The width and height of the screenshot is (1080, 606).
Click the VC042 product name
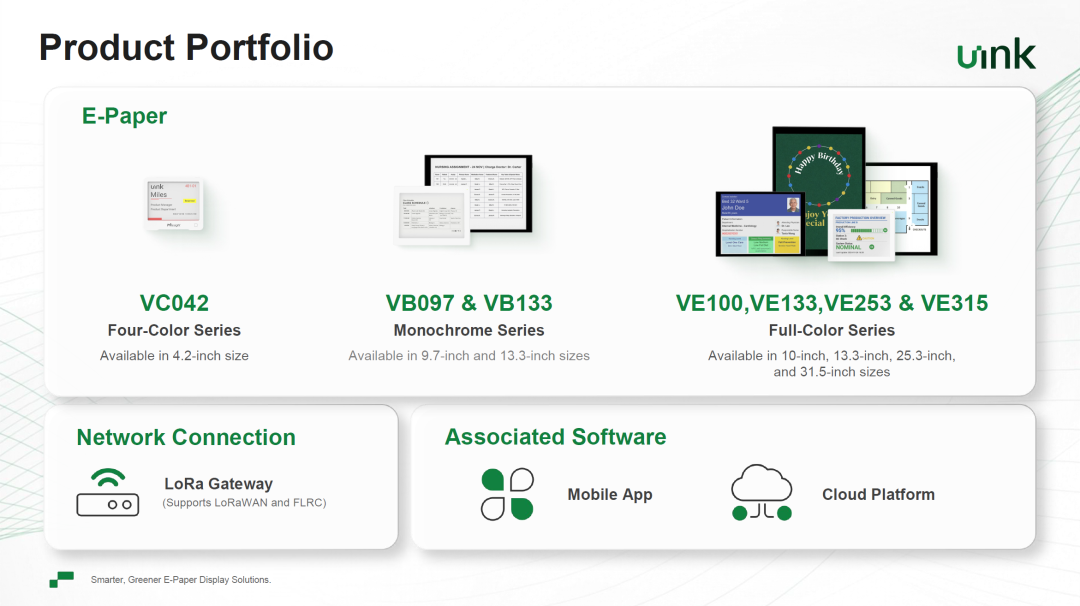coord(174,303)
